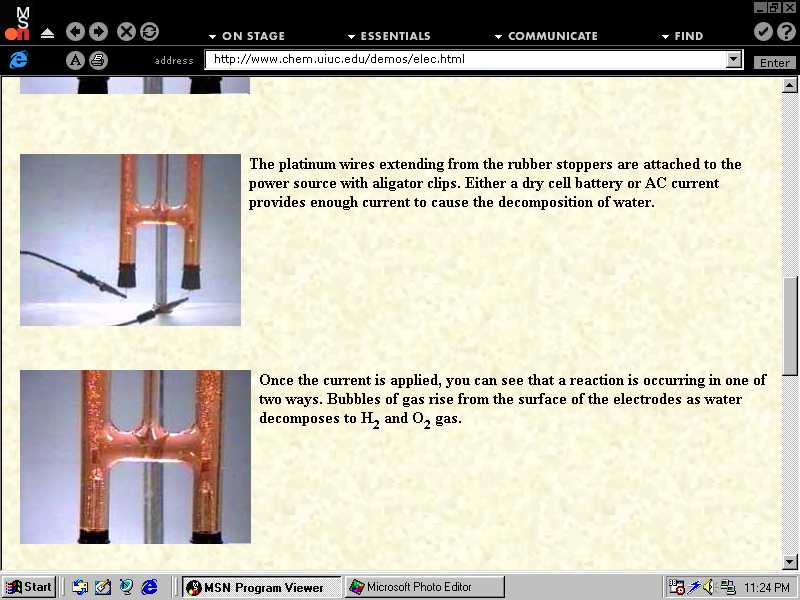Click the browser Back arrow button
This screenshot has width=800, height=600.
[x=76, y=32]
